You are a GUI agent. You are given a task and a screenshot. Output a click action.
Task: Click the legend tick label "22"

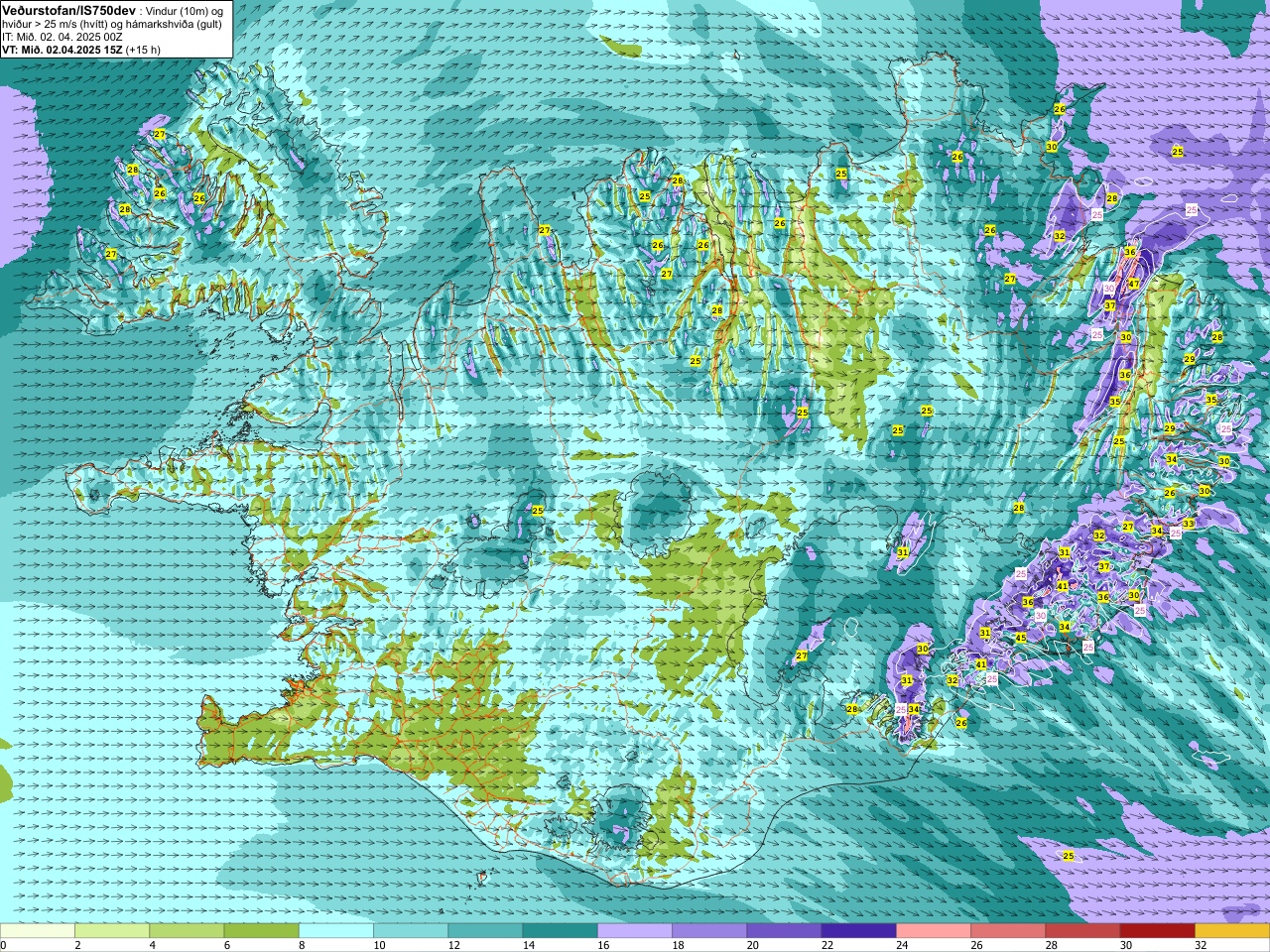(826, 945)
